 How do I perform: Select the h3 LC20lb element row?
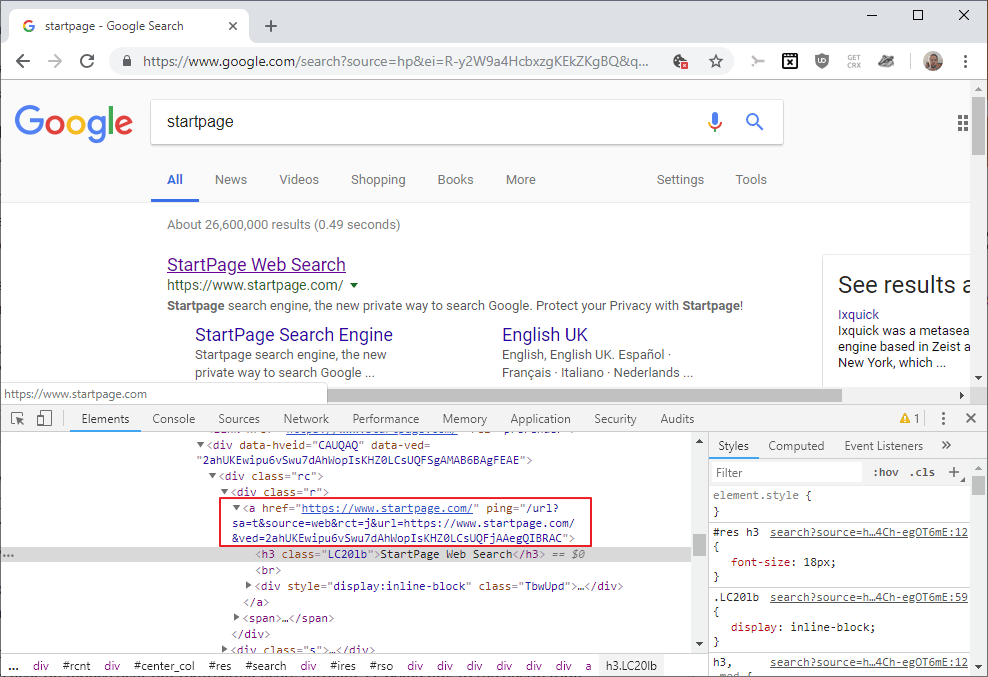345,555
